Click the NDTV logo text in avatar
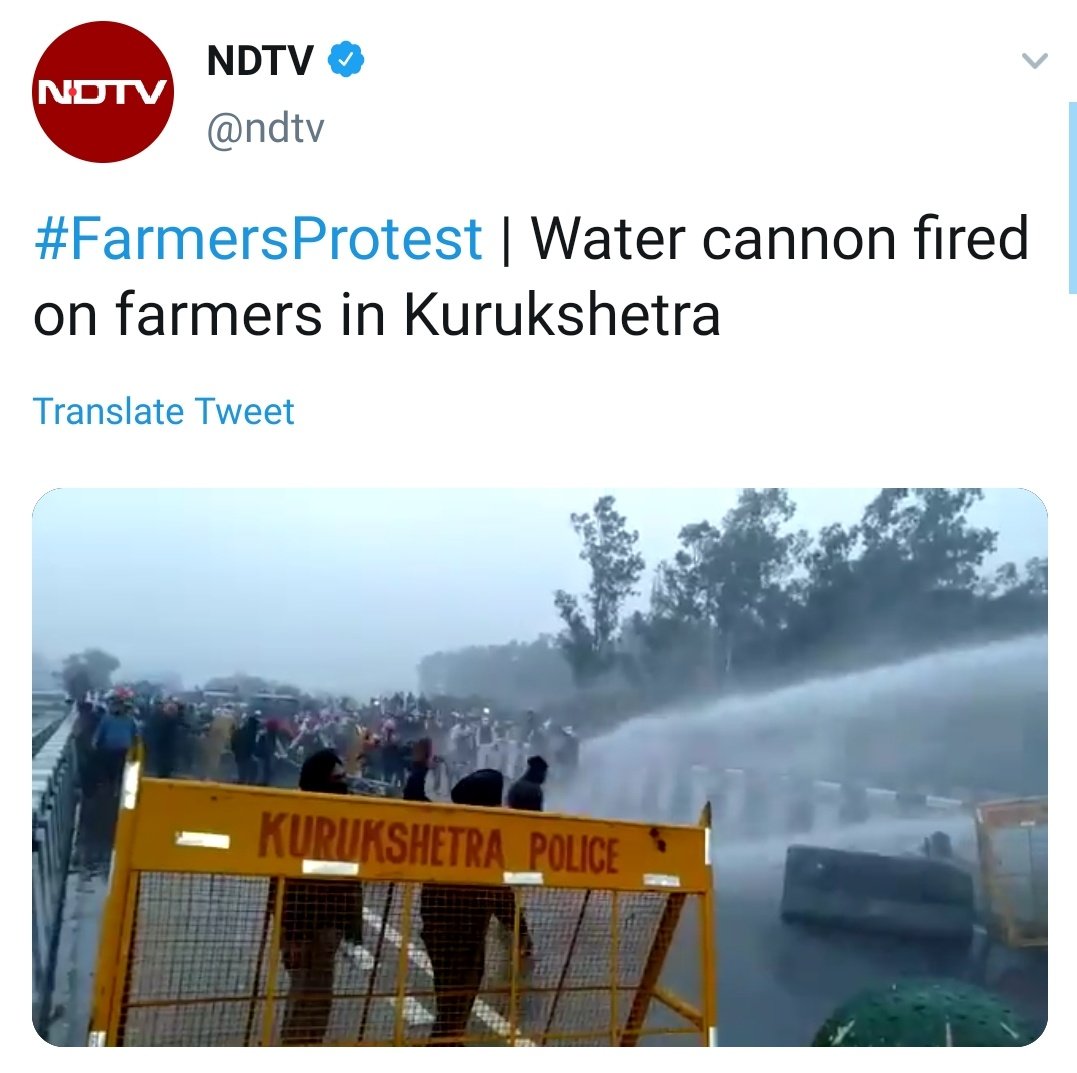 [x=102, y=92]
